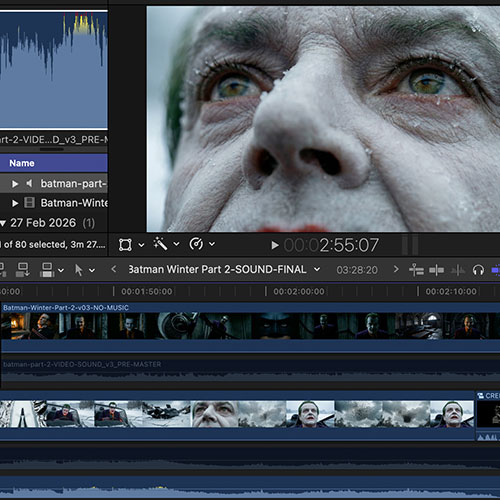Click ruler mark 00:01:50:00
This screenshot has height=500, width=500.
point(147,291)
